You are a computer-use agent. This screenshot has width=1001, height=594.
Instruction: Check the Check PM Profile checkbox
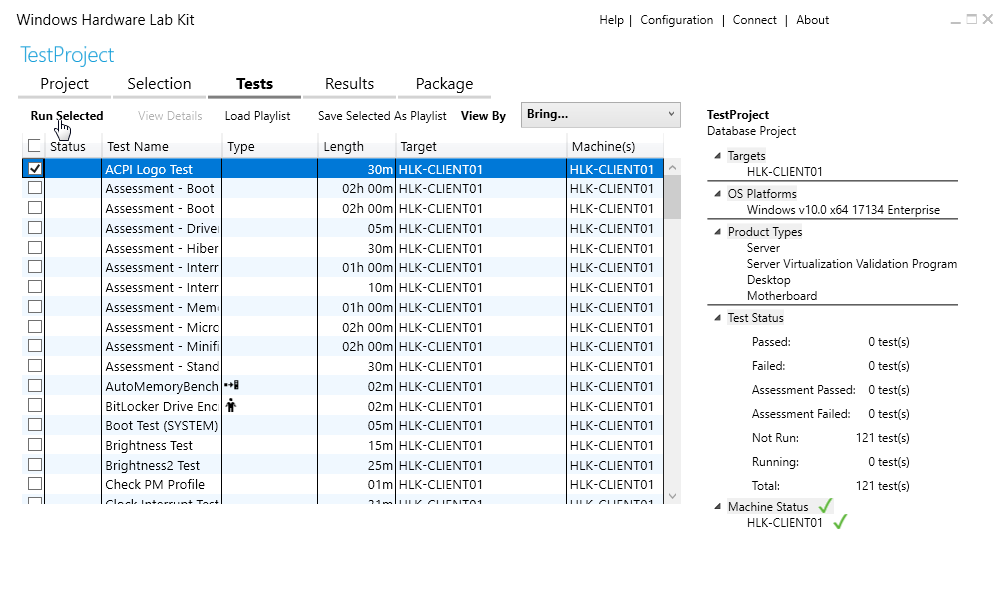tap(34, 484)
